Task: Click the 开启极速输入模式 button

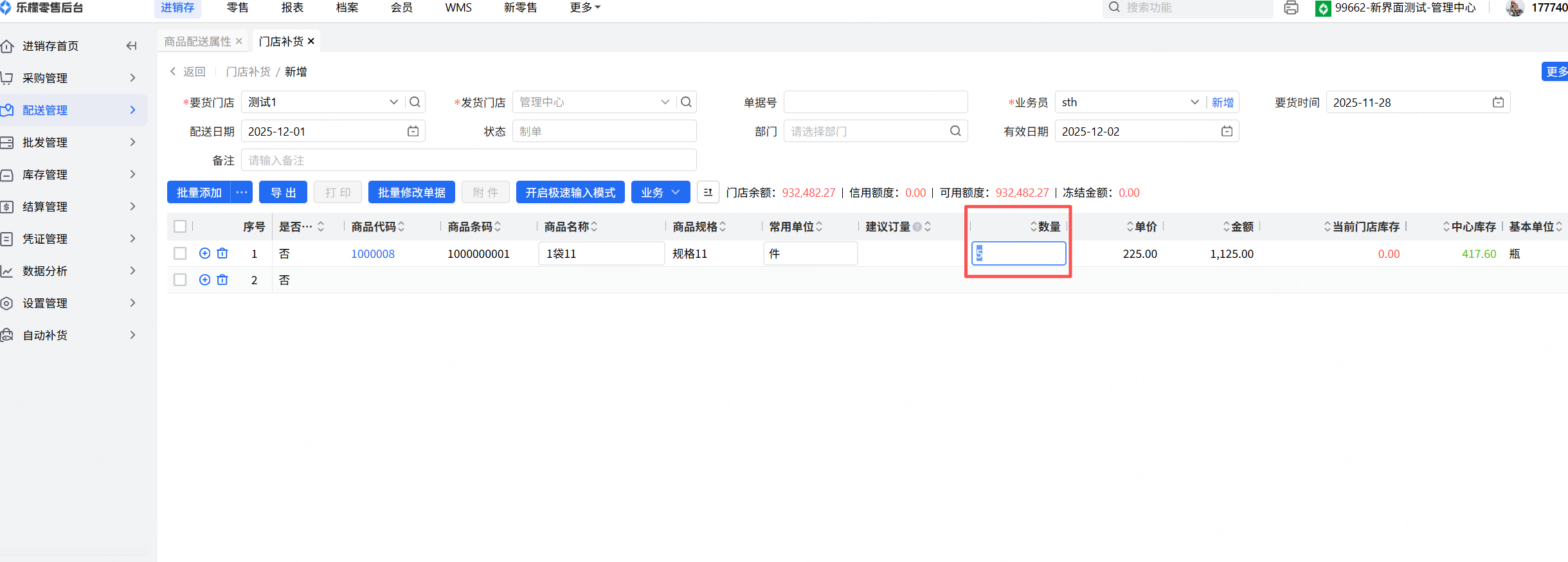Action: pos(570,192)
